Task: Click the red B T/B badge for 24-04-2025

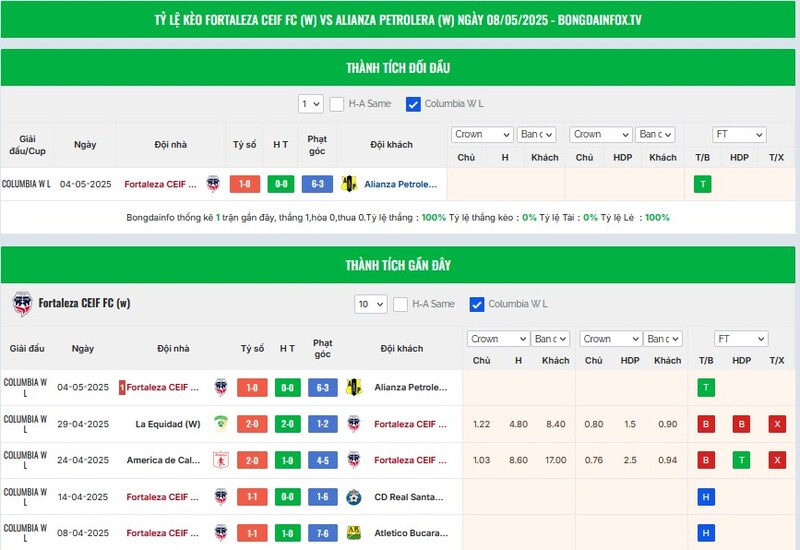Action: point(706,460)
